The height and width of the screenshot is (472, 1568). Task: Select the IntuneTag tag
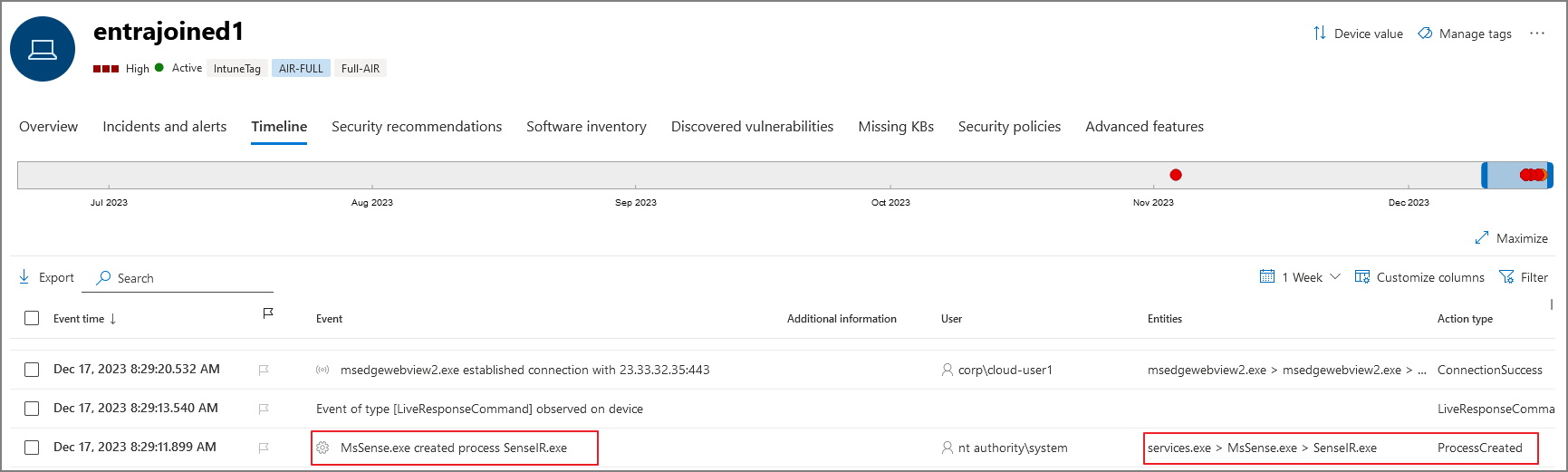(237, 69)
